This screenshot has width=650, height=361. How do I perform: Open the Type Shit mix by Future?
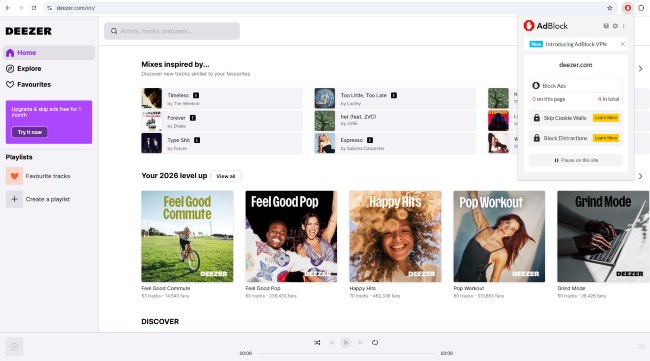point(222,143)
